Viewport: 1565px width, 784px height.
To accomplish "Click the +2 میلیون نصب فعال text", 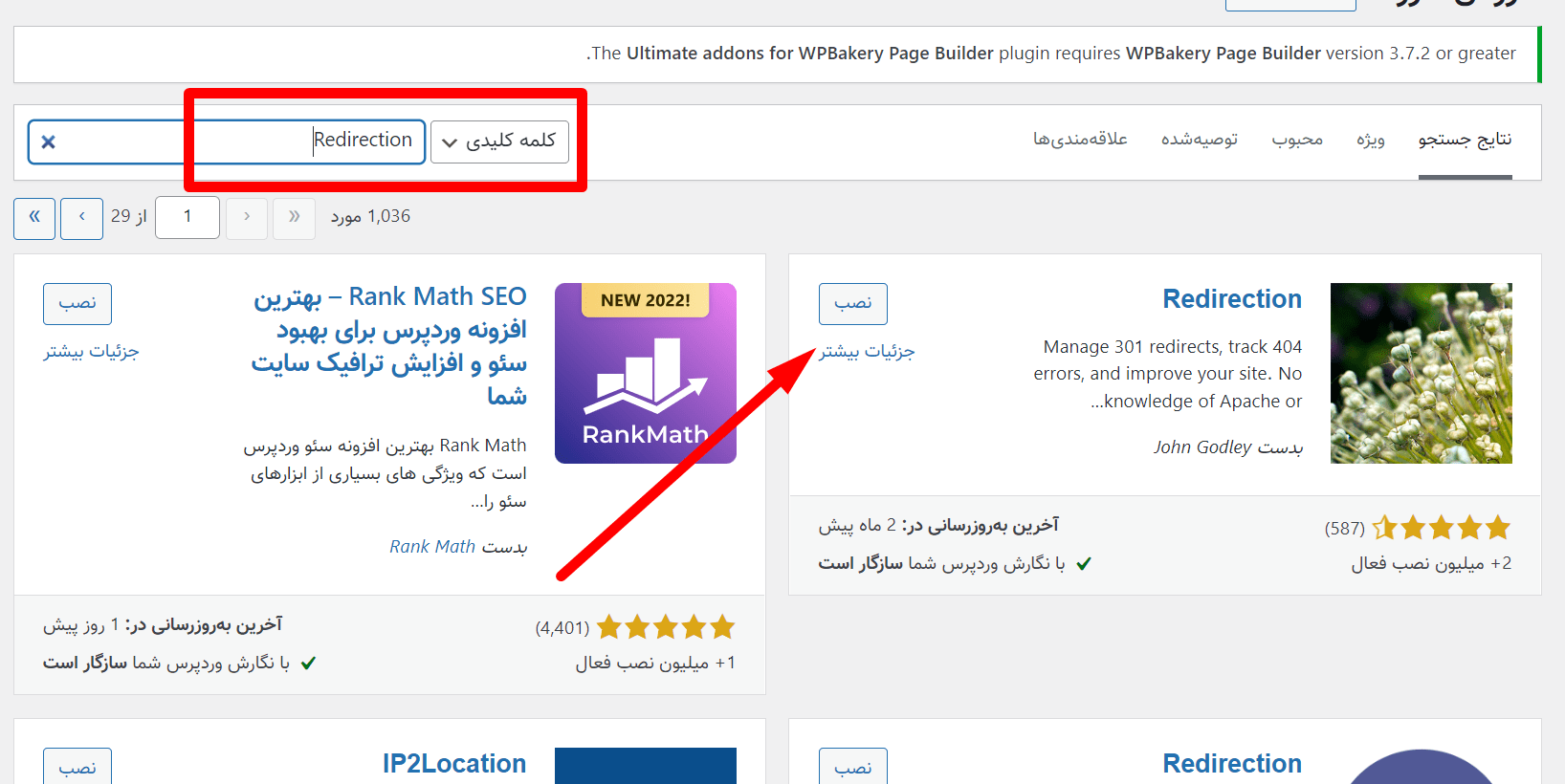I will [x=1431, y=564].
